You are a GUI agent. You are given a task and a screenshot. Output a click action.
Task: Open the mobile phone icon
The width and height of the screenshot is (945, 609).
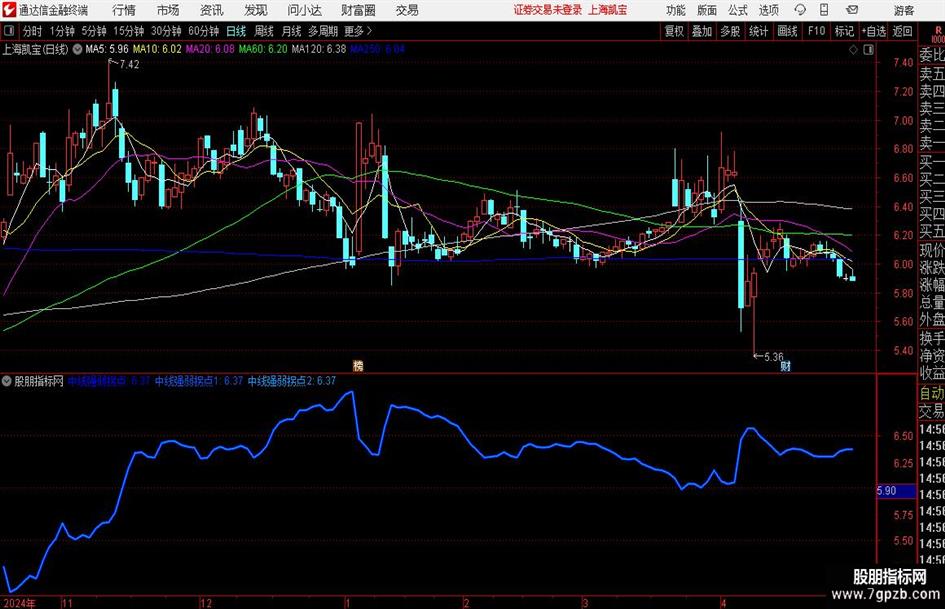click(x=824, y=10)
